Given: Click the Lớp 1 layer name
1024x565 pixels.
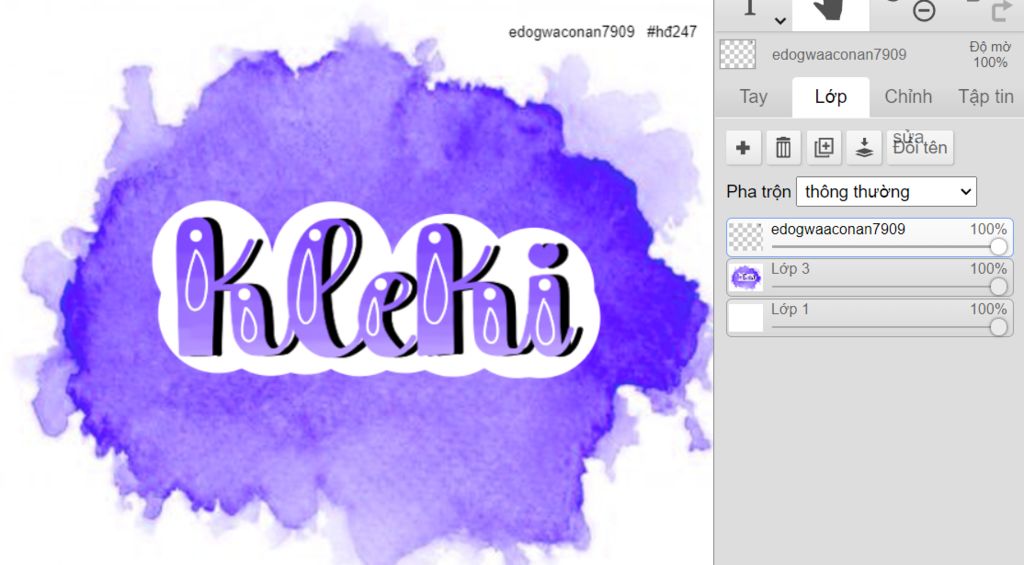Looking at the screenshot, I should coord(790,309).
